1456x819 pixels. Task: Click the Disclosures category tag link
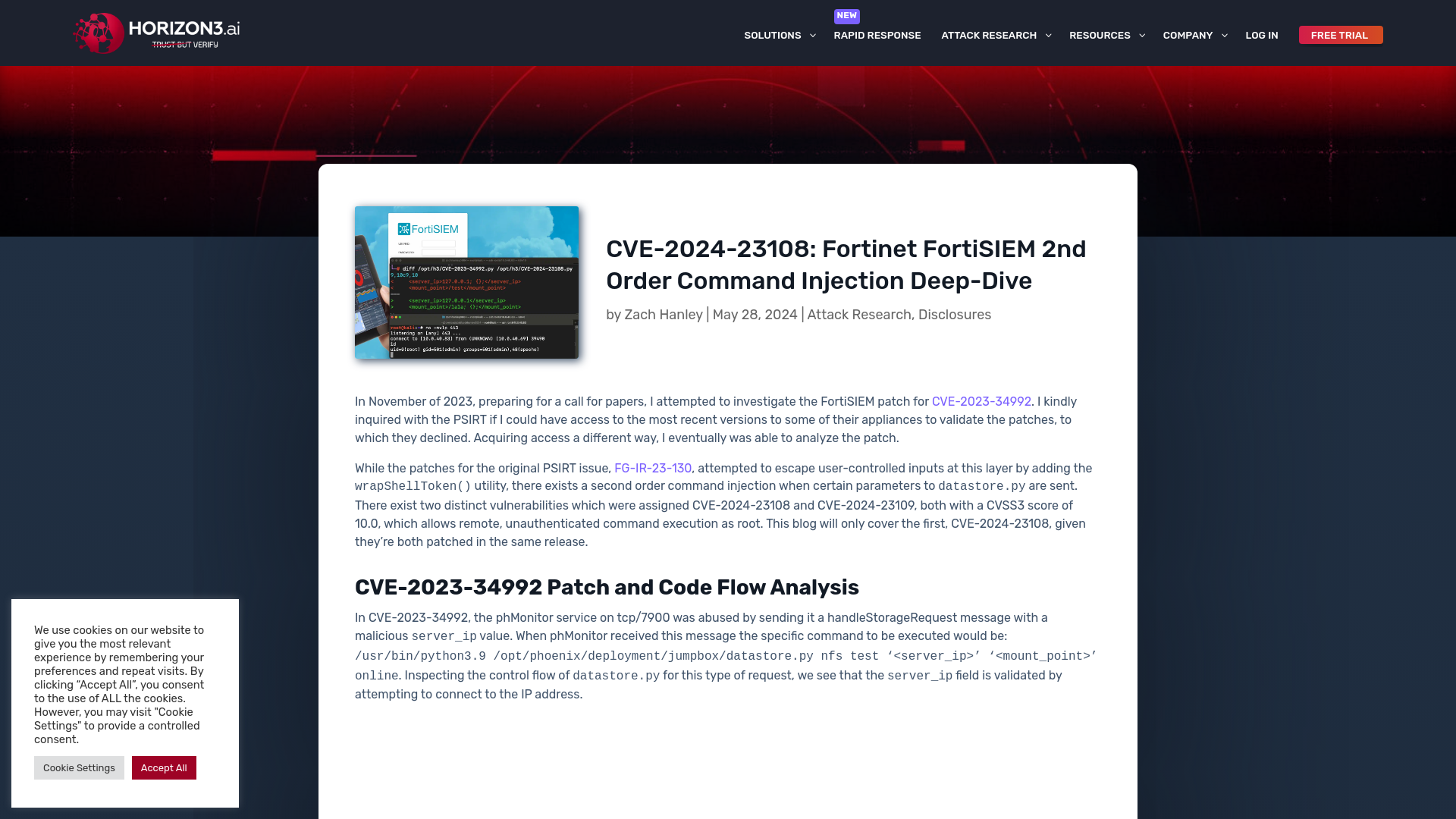[955, 314]
